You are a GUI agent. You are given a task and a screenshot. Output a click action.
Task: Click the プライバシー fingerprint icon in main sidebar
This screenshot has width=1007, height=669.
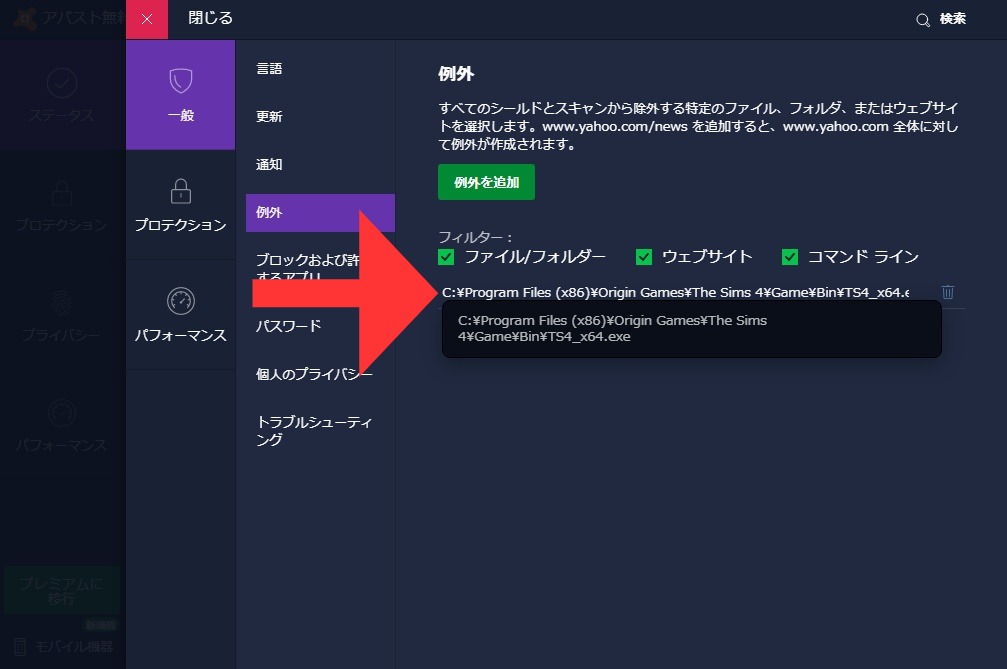tap(62, 303)
